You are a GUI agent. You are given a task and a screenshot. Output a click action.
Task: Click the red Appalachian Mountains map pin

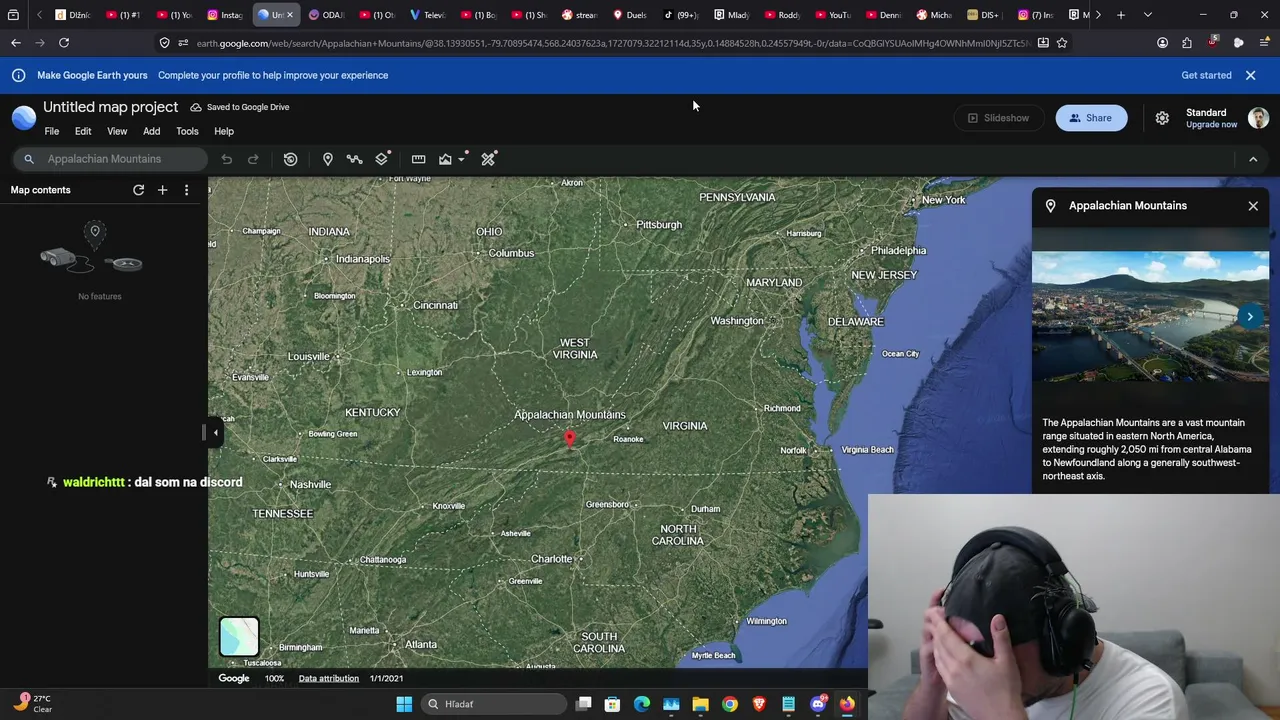coord(570,439)
